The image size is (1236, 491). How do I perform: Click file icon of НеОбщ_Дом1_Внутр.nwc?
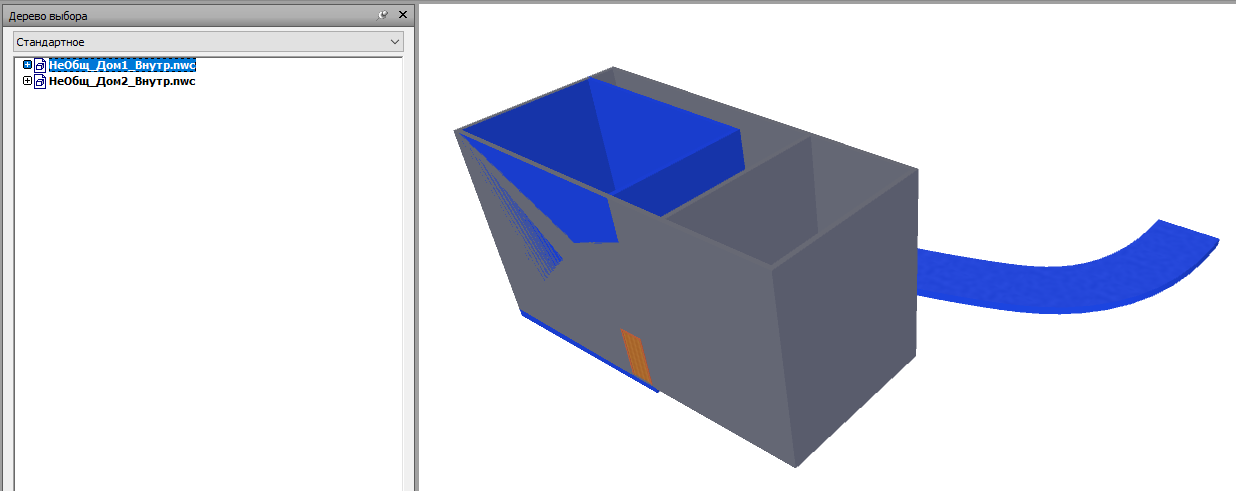point(41,66)
